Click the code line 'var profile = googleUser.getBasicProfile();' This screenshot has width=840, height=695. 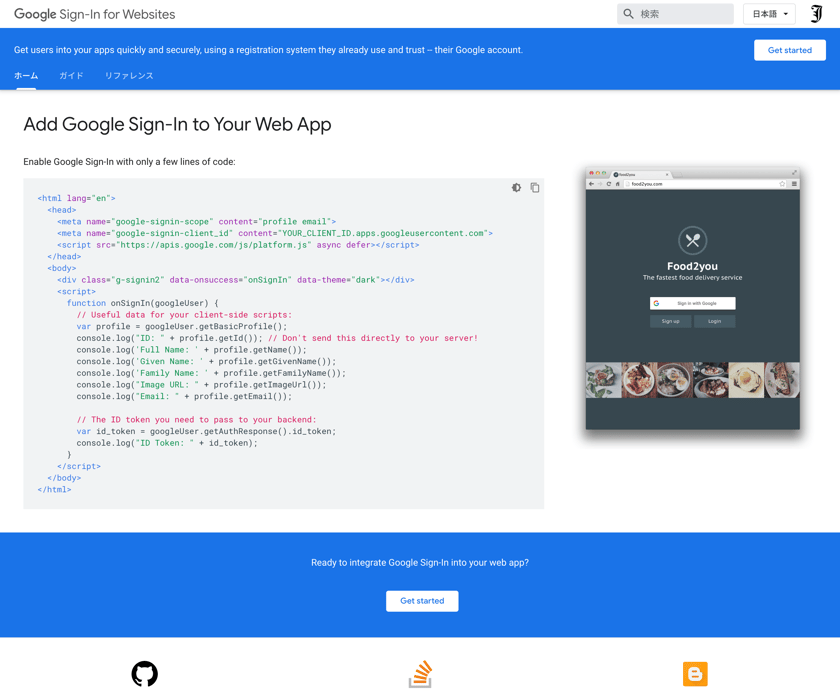182,326
